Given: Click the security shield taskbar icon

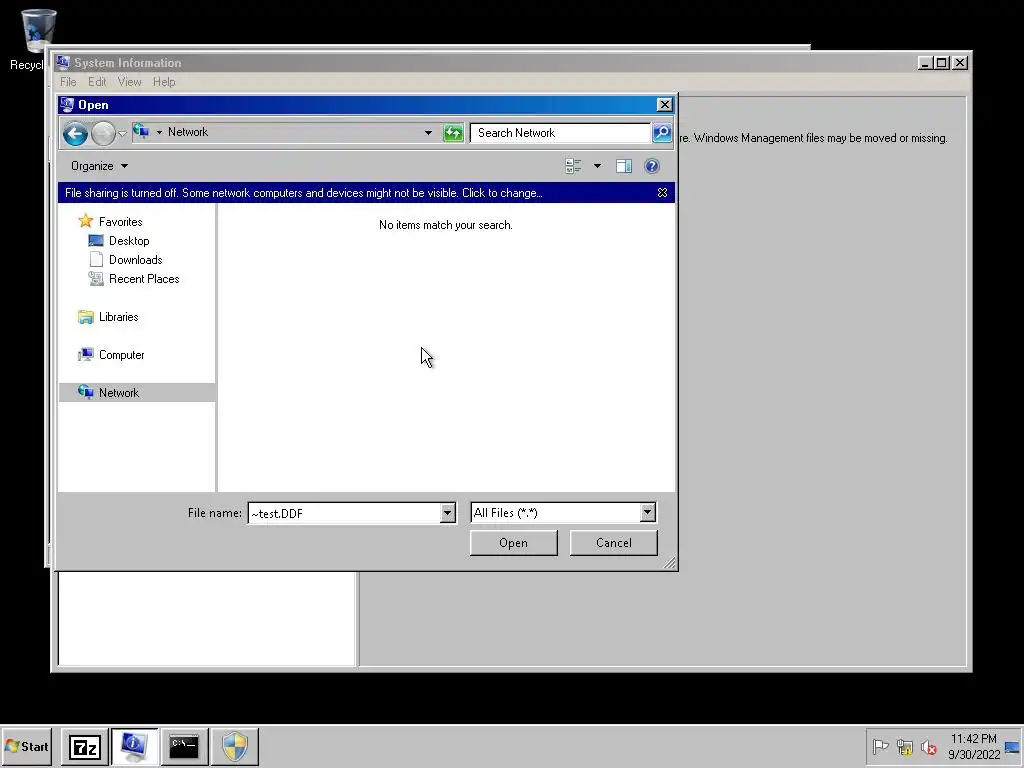Looking at the screenshot, I should coord(234,746).
